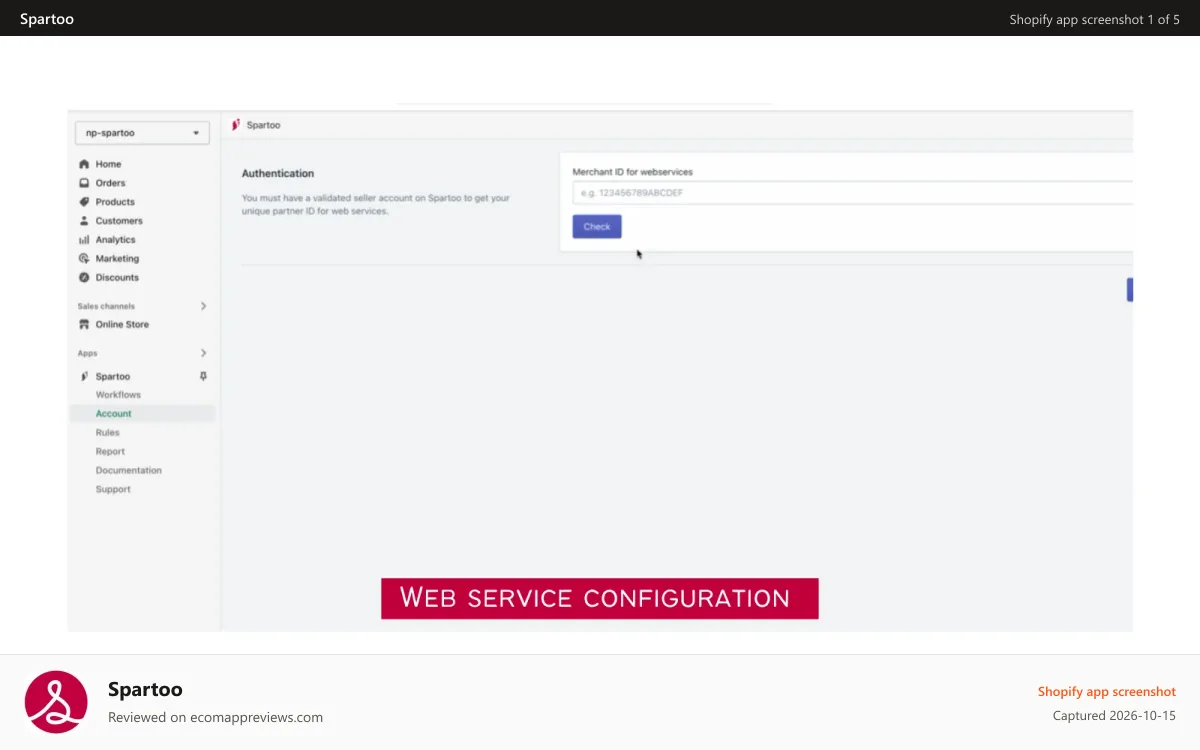The image size is (1200, 750).
Task: Click the Merchant ID input field
Action: pos(852,193)
